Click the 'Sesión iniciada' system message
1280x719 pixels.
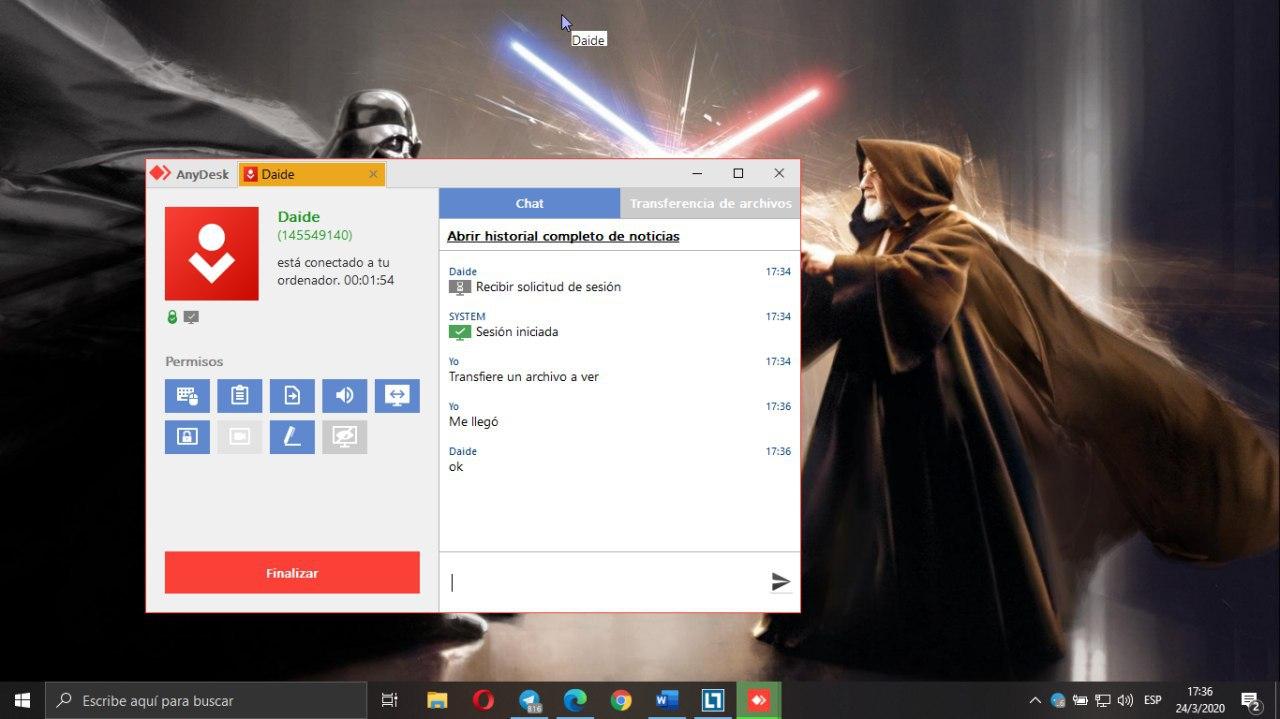click(517, 332)
